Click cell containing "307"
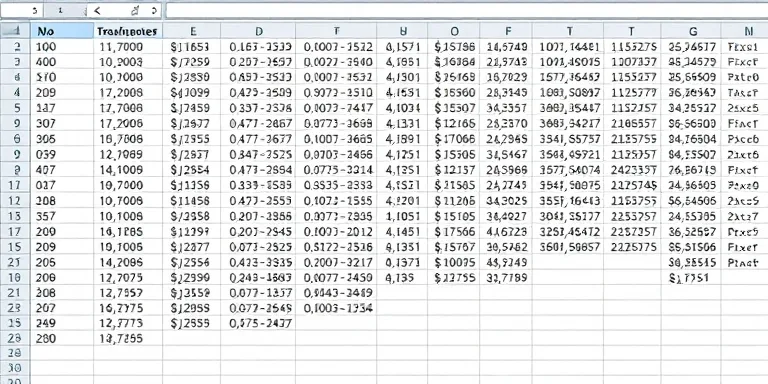 [62, 123]
